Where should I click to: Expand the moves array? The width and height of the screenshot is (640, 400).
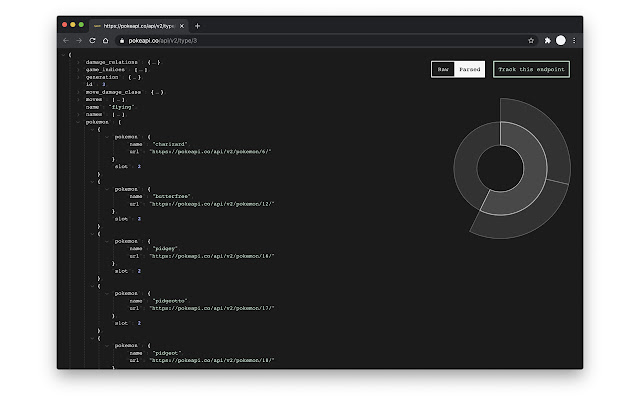point(78,100)
